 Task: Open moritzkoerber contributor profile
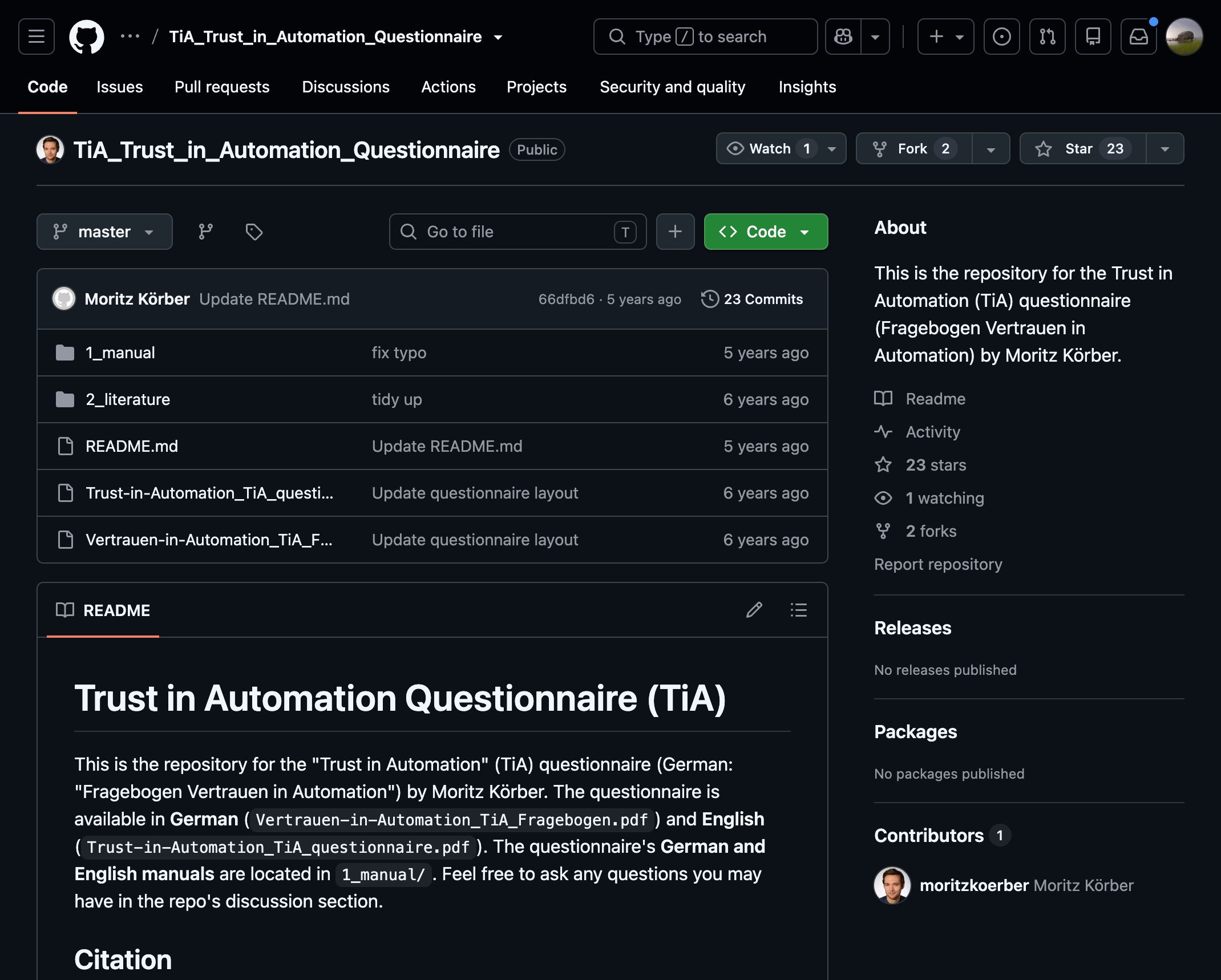(x=974, y=885)
